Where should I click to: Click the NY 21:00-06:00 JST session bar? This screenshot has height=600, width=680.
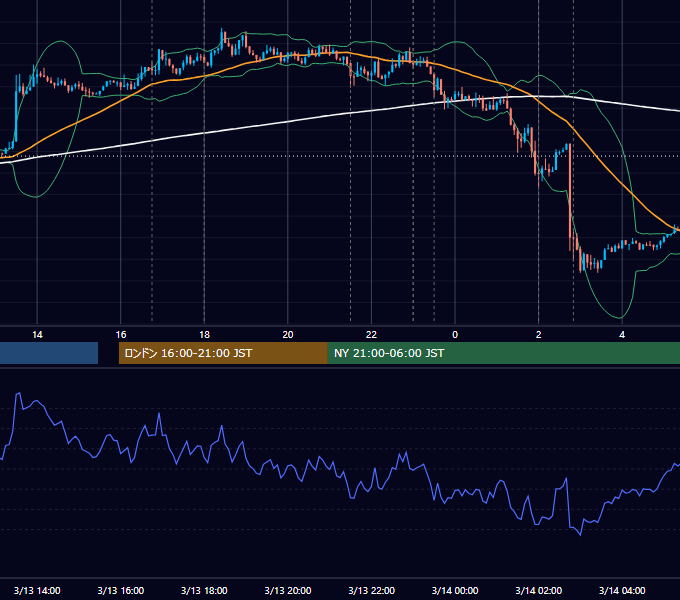pos(503,353)
